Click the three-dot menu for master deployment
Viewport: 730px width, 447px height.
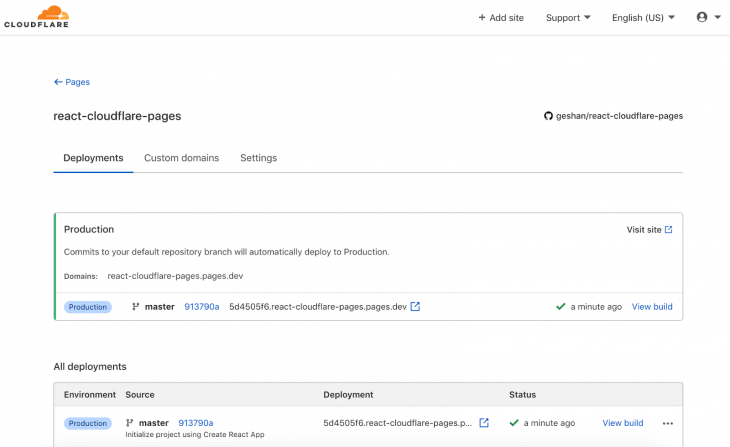668,423
